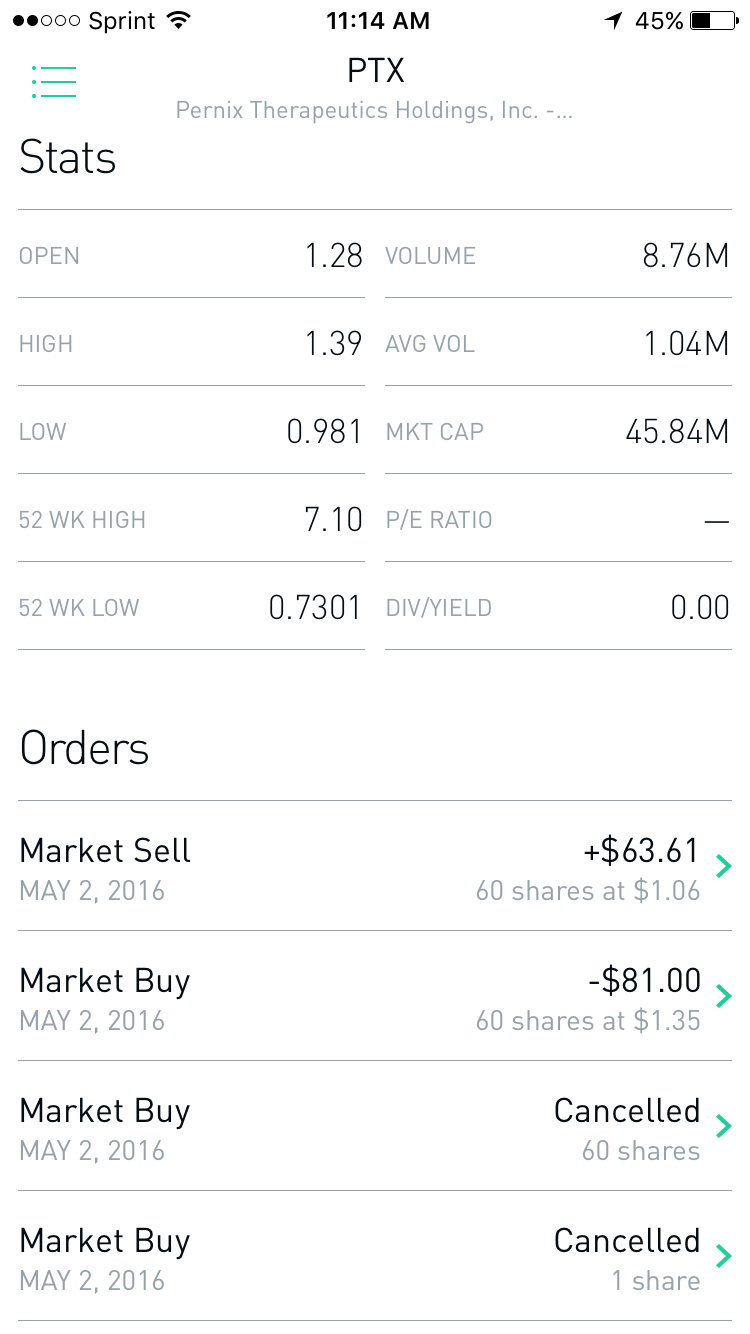Tap the status bar clock
This screenshot has width=750, height=1334.
378,21
